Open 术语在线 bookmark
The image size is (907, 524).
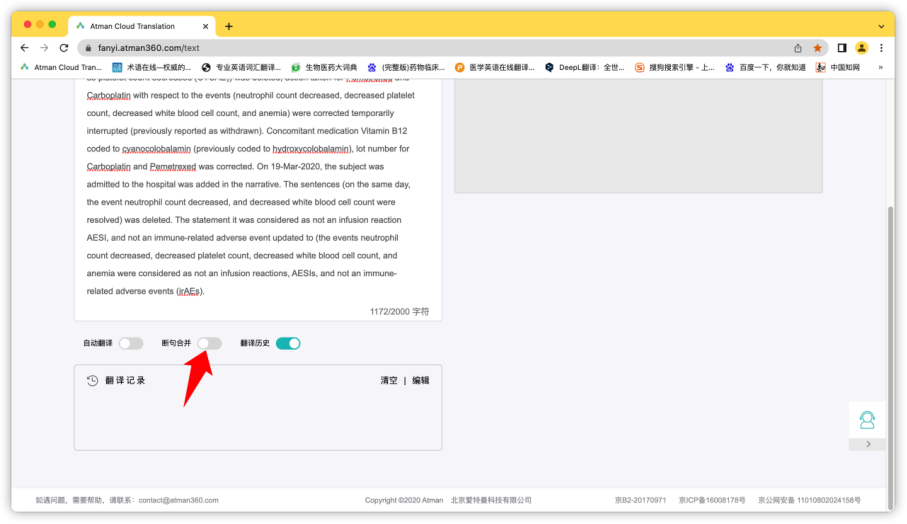pos(152,68)
